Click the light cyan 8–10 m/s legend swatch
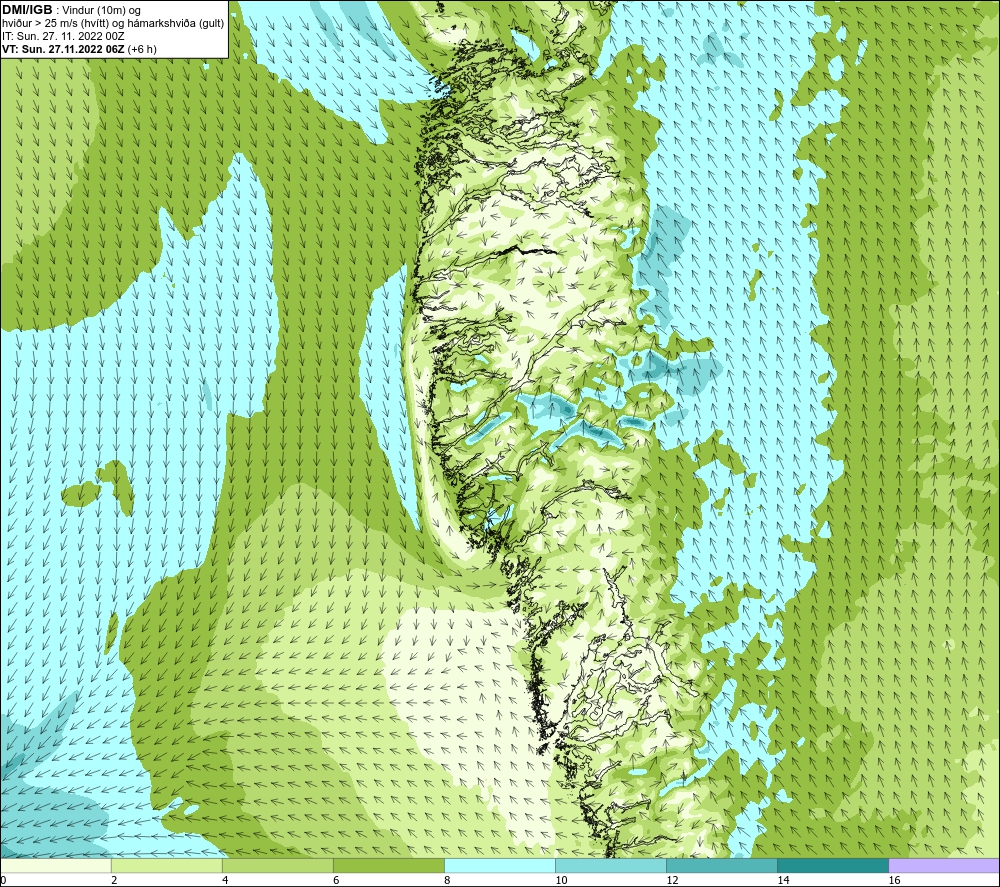The width and height of the screenshot is (1000, 887). [x=499, y=866]
